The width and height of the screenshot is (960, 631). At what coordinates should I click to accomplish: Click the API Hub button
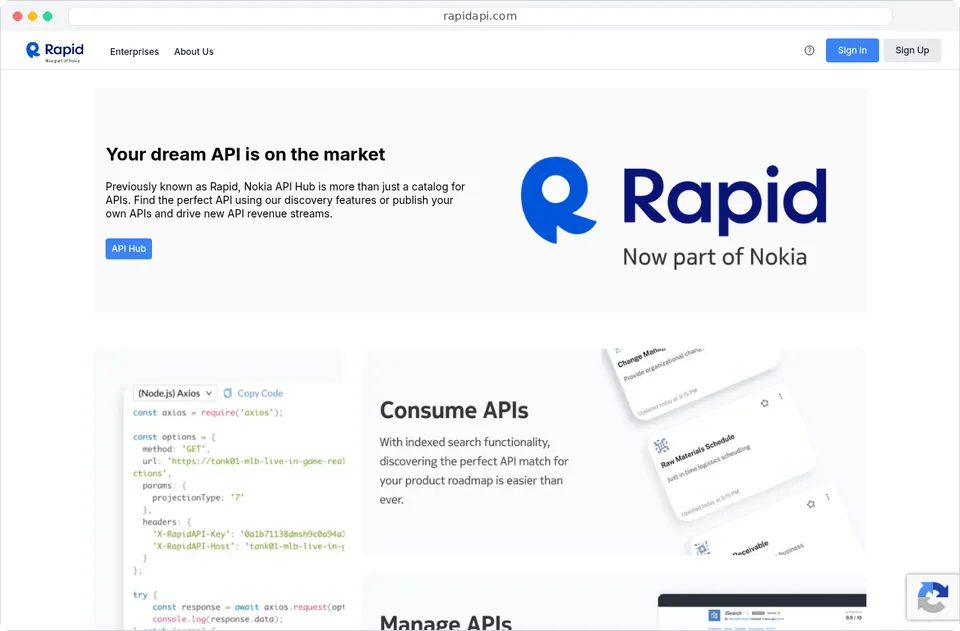(129, 248)
